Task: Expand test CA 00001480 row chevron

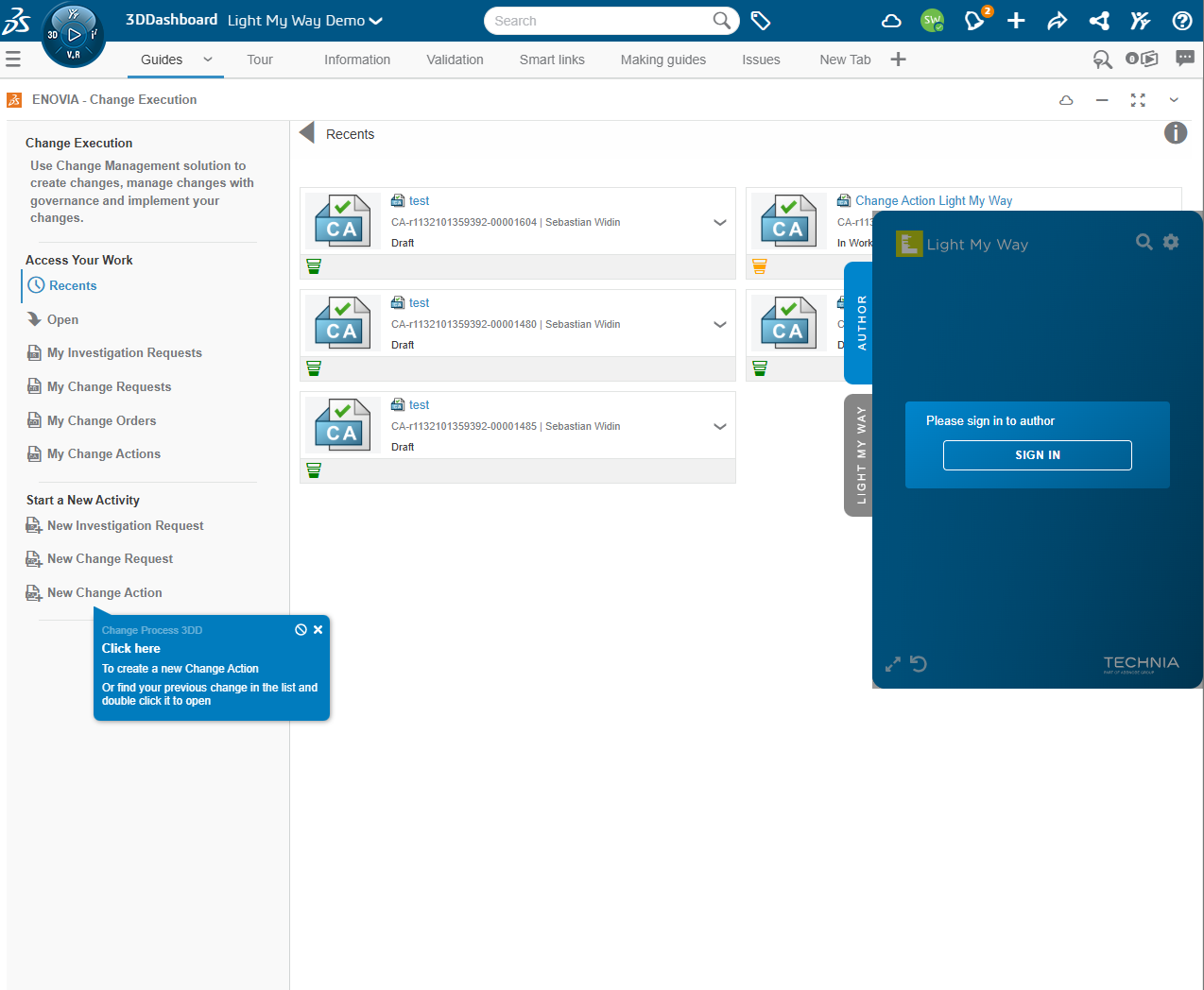Action: [x=720, y=325]
